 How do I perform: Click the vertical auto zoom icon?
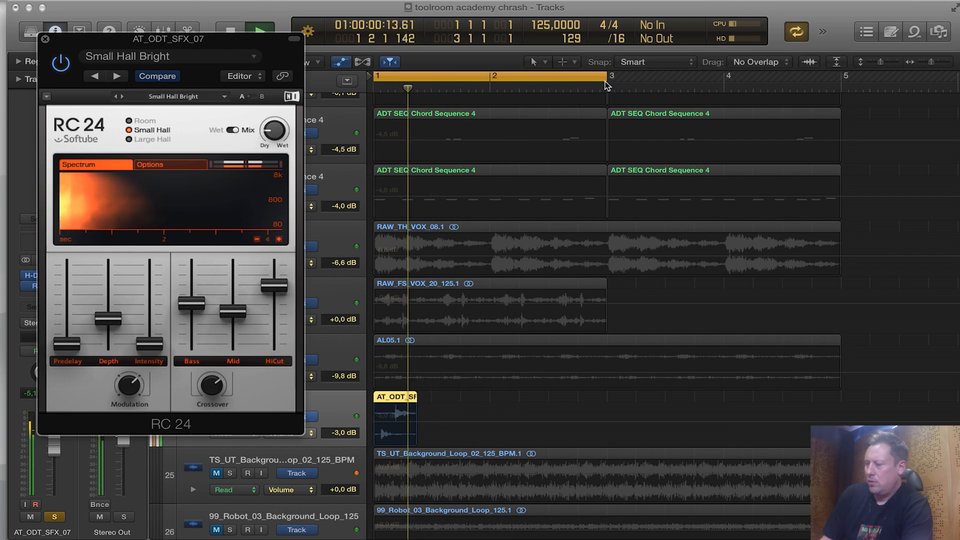836,62
